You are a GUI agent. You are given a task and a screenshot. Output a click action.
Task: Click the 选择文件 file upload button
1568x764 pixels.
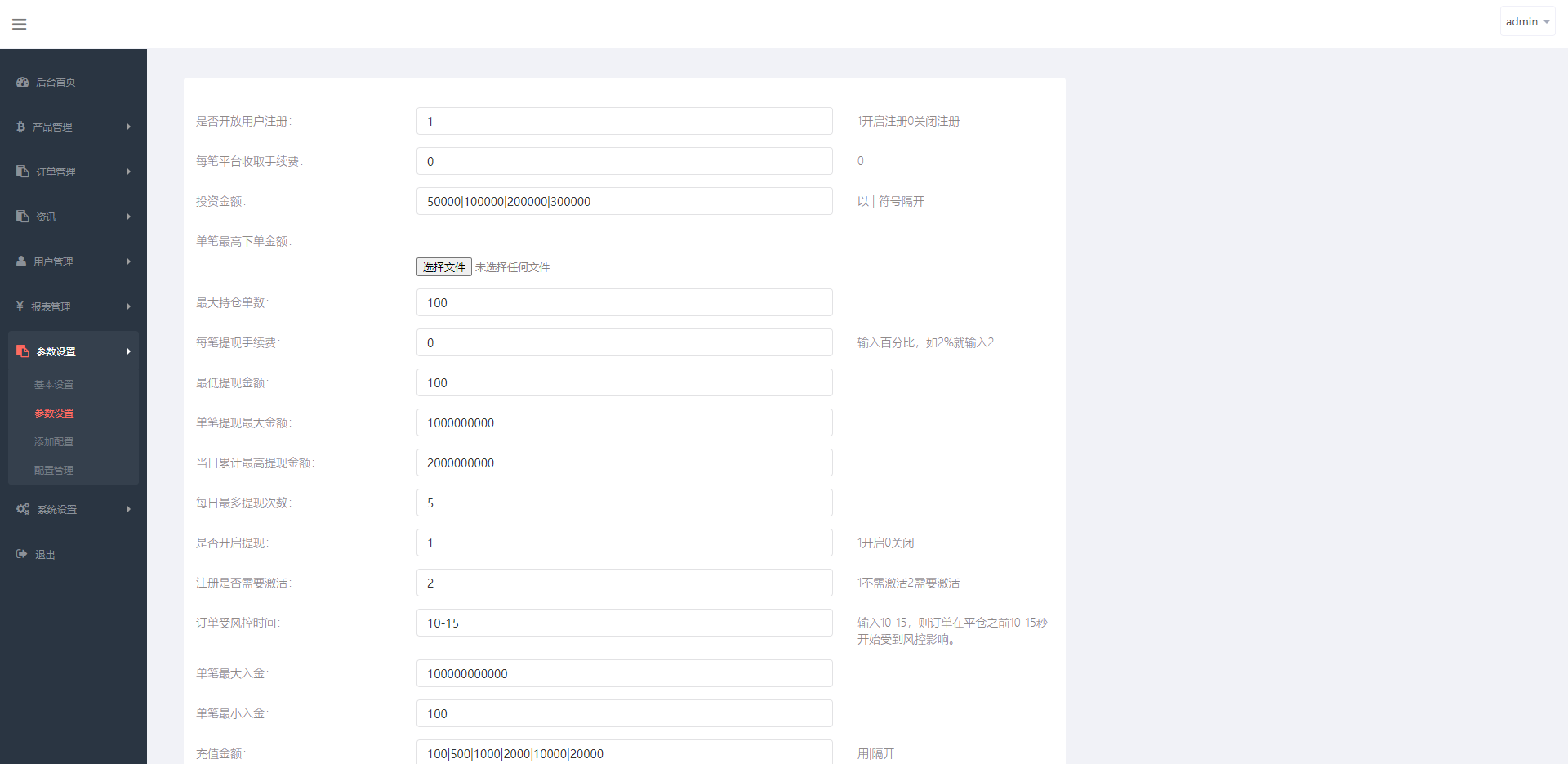444,267
